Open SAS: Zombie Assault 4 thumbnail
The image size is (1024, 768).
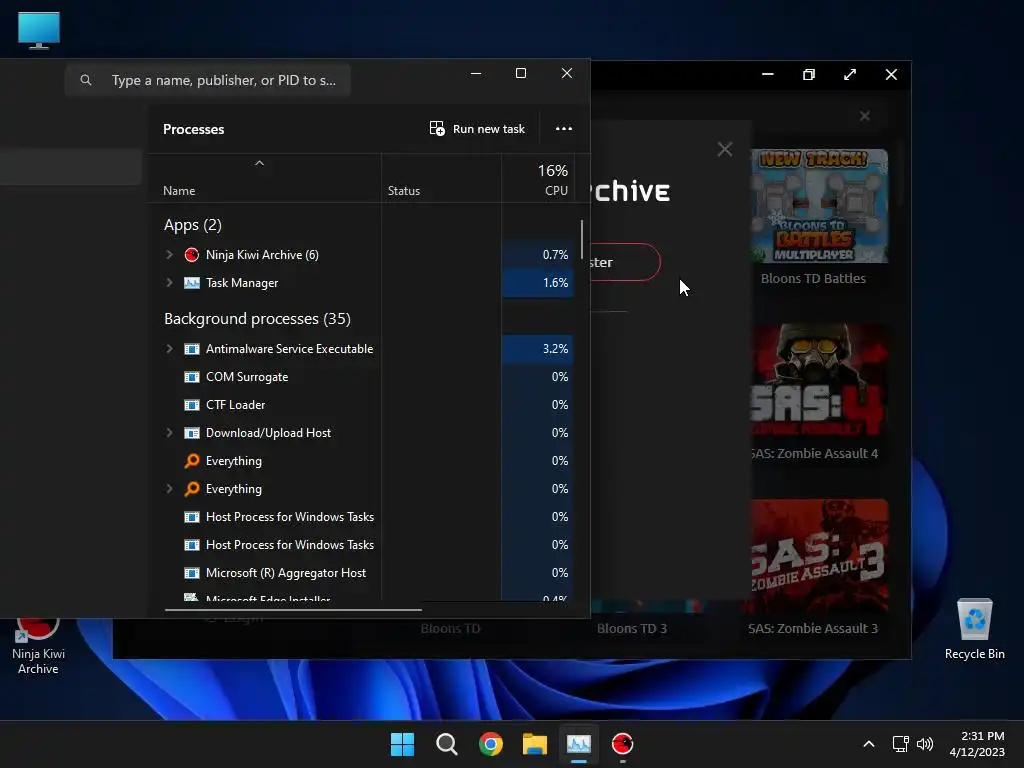(819, 381)
